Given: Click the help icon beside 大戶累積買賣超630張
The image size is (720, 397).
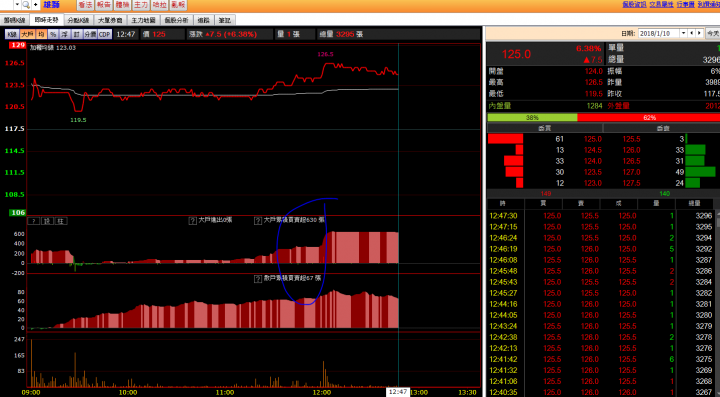Looking at the screenshot, I should (x=258, y=221).
